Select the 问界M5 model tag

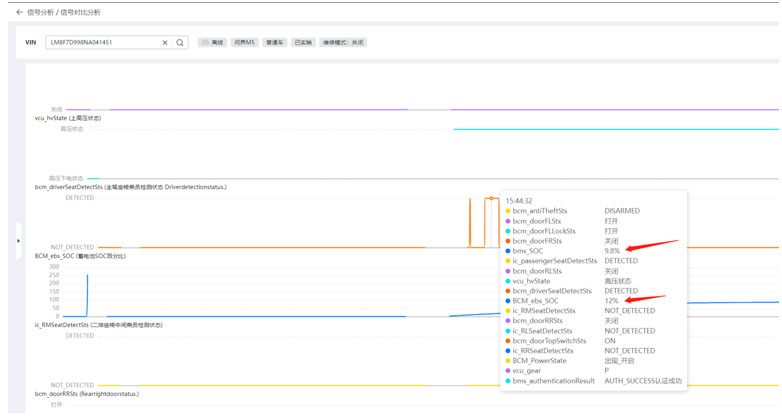244,43
